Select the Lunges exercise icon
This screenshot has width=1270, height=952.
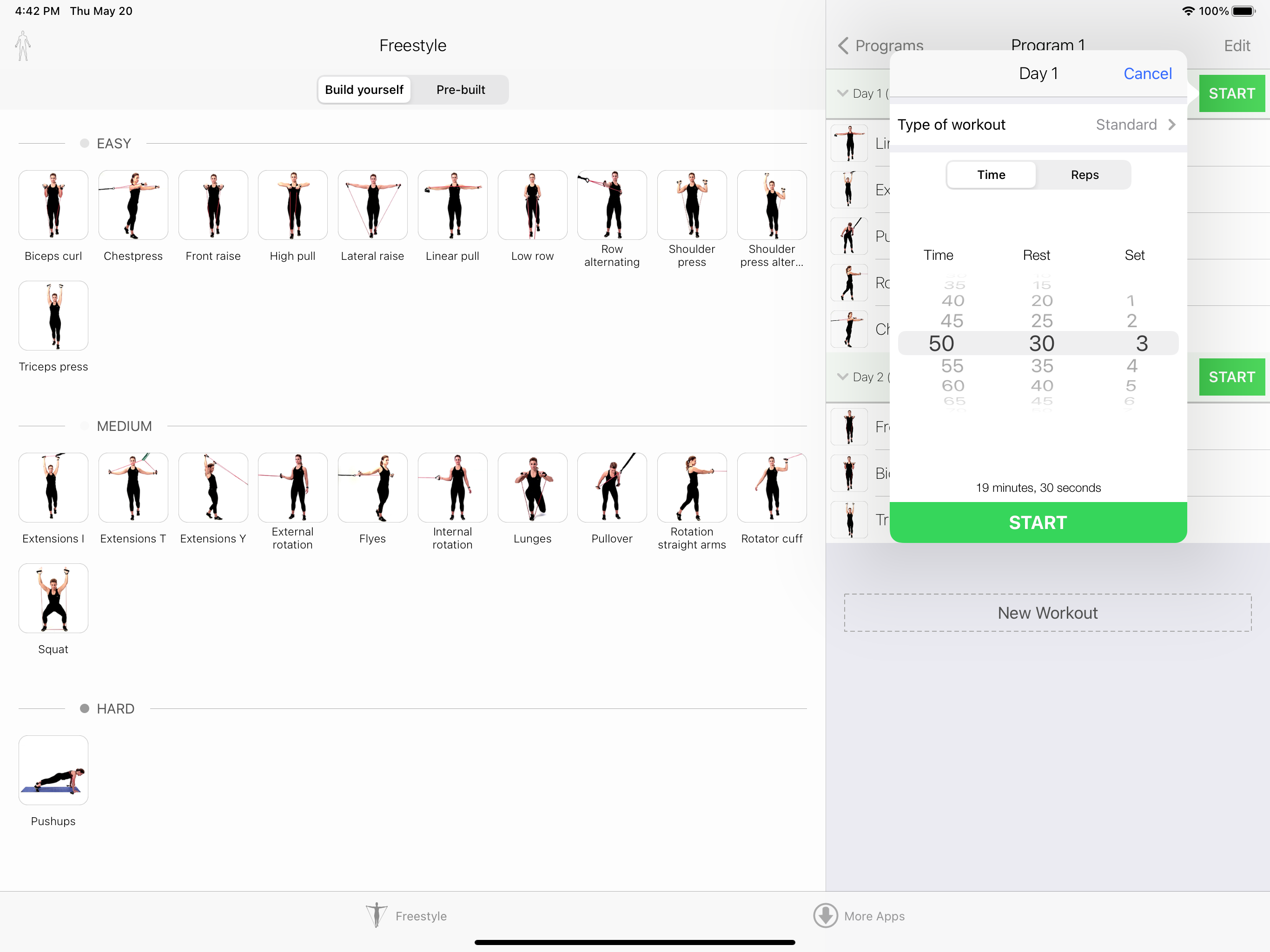(x=532, y=488)
